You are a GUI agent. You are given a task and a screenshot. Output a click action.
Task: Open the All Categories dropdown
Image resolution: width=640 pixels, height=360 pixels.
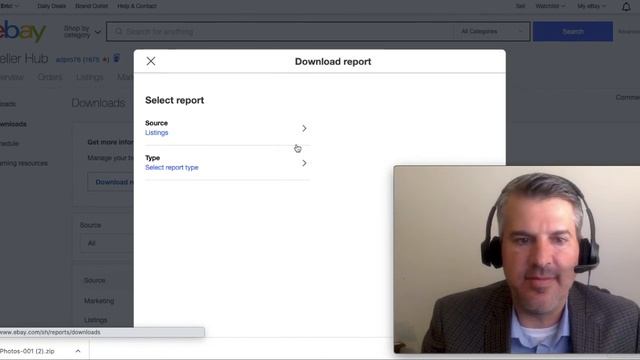click(491, 31)
